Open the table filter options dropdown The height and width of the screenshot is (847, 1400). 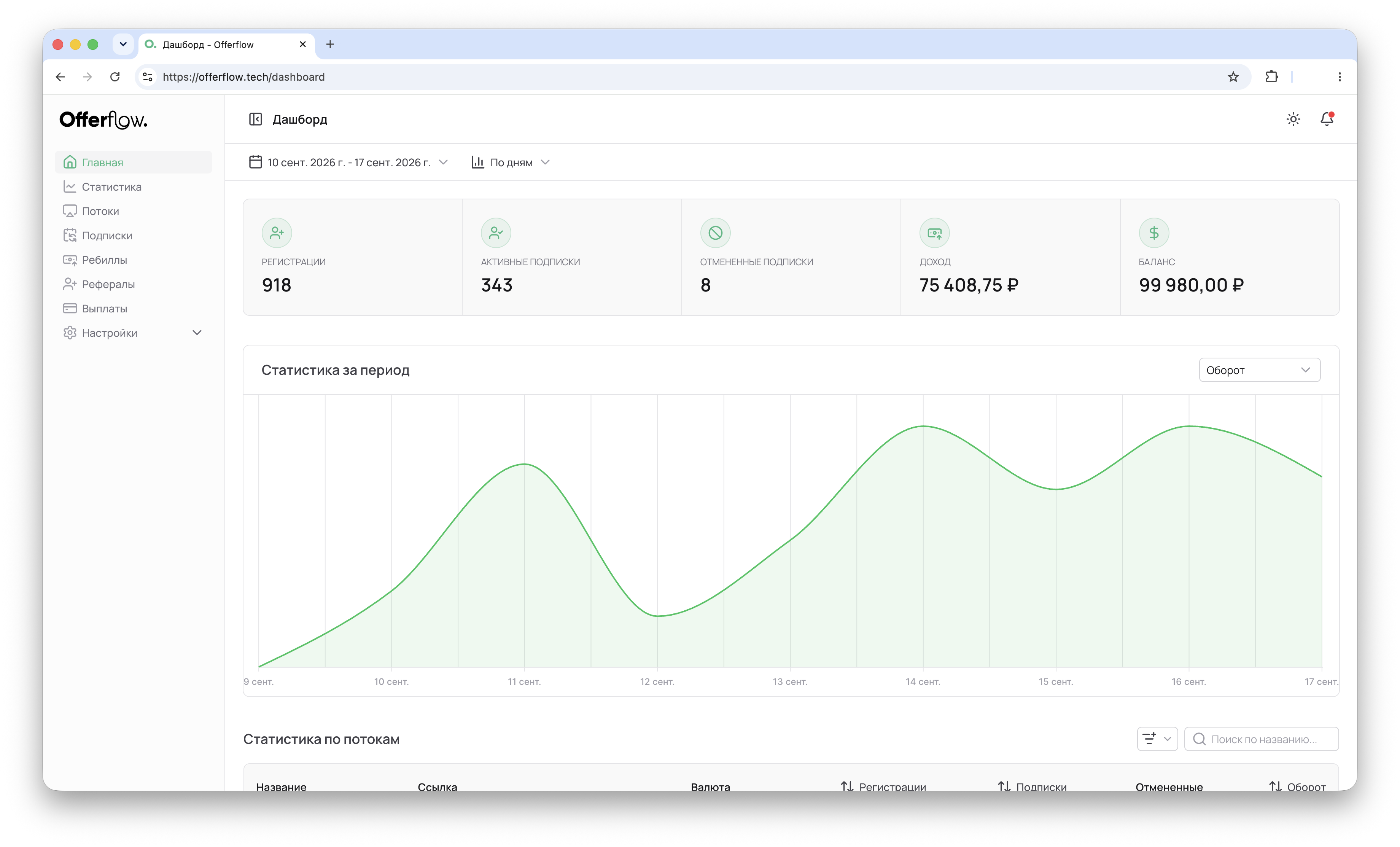click(1157, 739)
